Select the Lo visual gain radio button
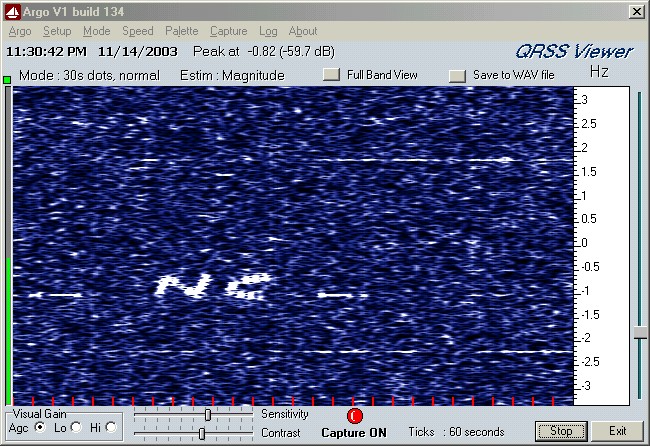Image resolution: width=650 pixels, height=446 pixels. pyautogui.click(x=76, y=427)
